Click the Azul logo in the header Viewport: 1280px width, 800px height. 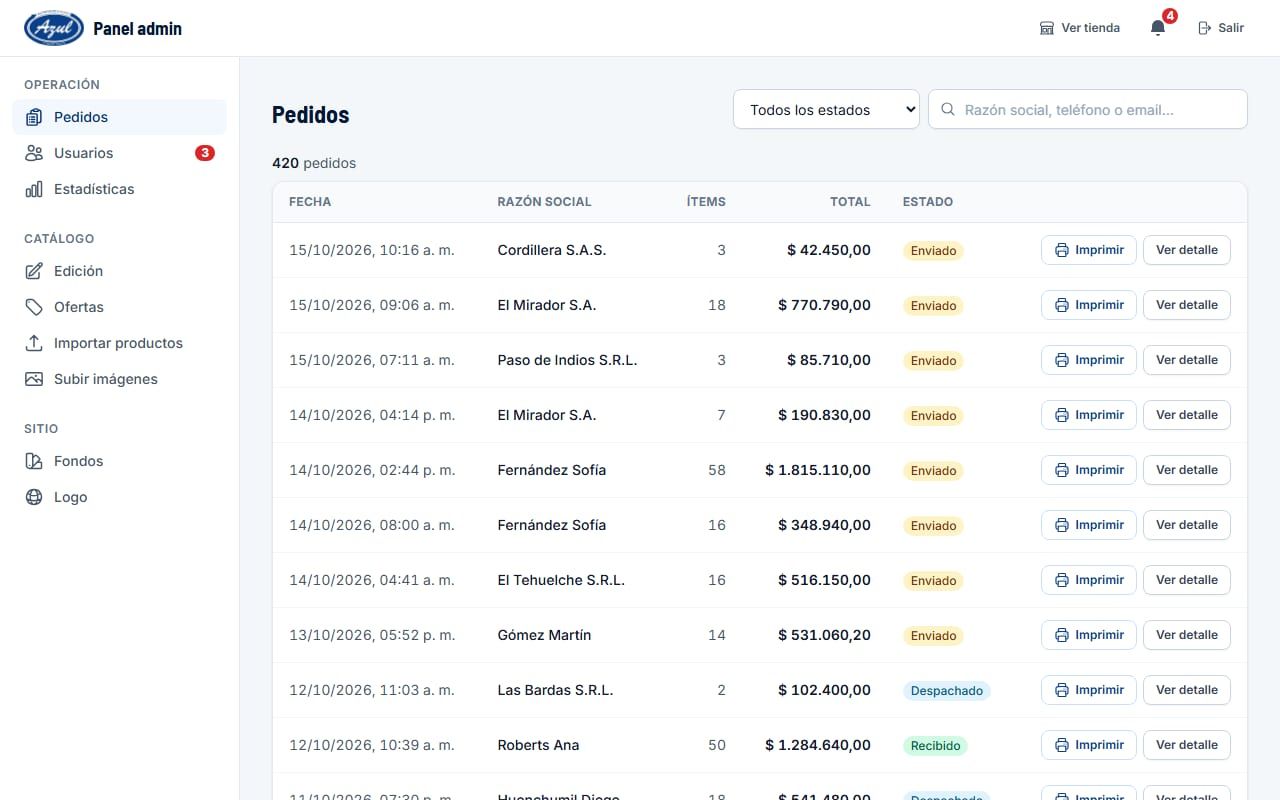54,28
